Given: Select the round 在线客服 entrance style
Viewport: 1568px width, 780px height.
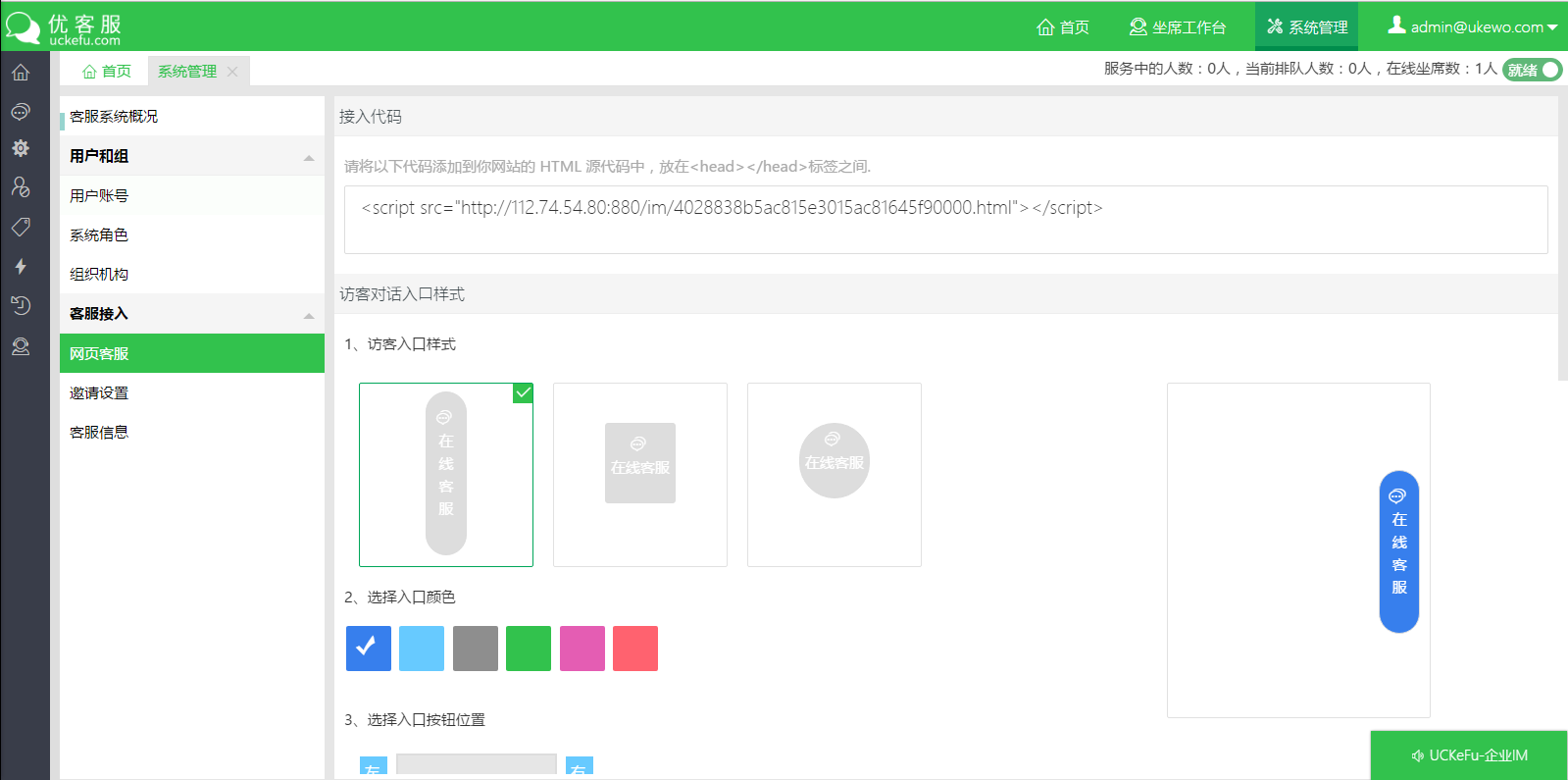Looking at the screenshot, I should (835, 475).
